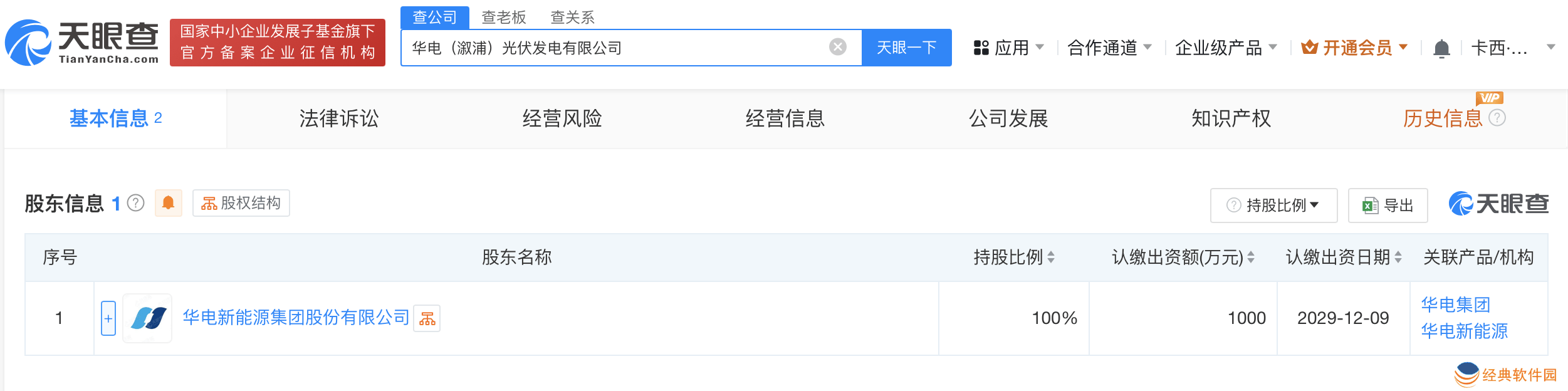
Task: Switch to the 法律诉讼 tab
Action: 338,118
